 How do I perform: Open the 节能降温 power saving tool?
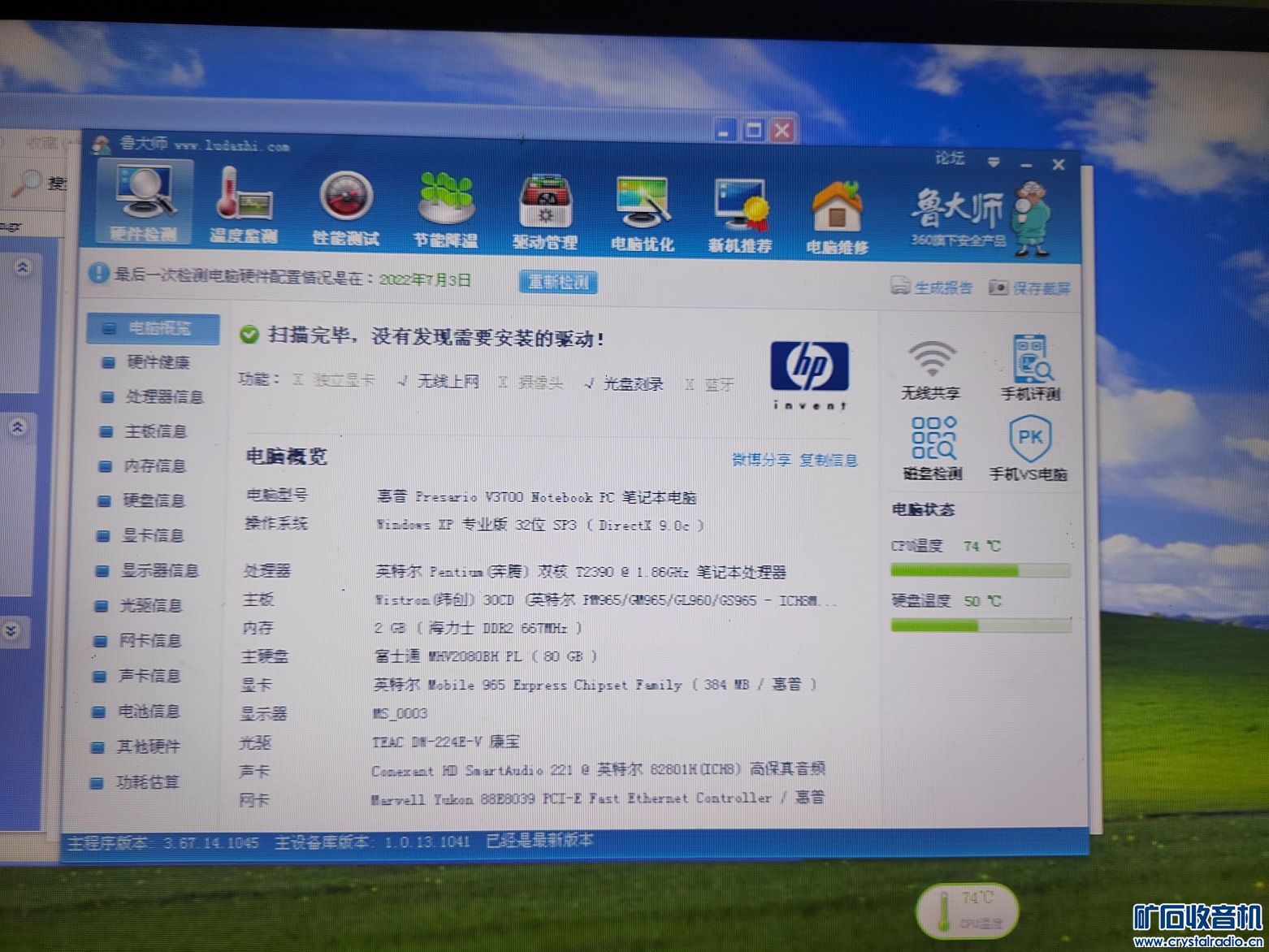coord(445,209)
